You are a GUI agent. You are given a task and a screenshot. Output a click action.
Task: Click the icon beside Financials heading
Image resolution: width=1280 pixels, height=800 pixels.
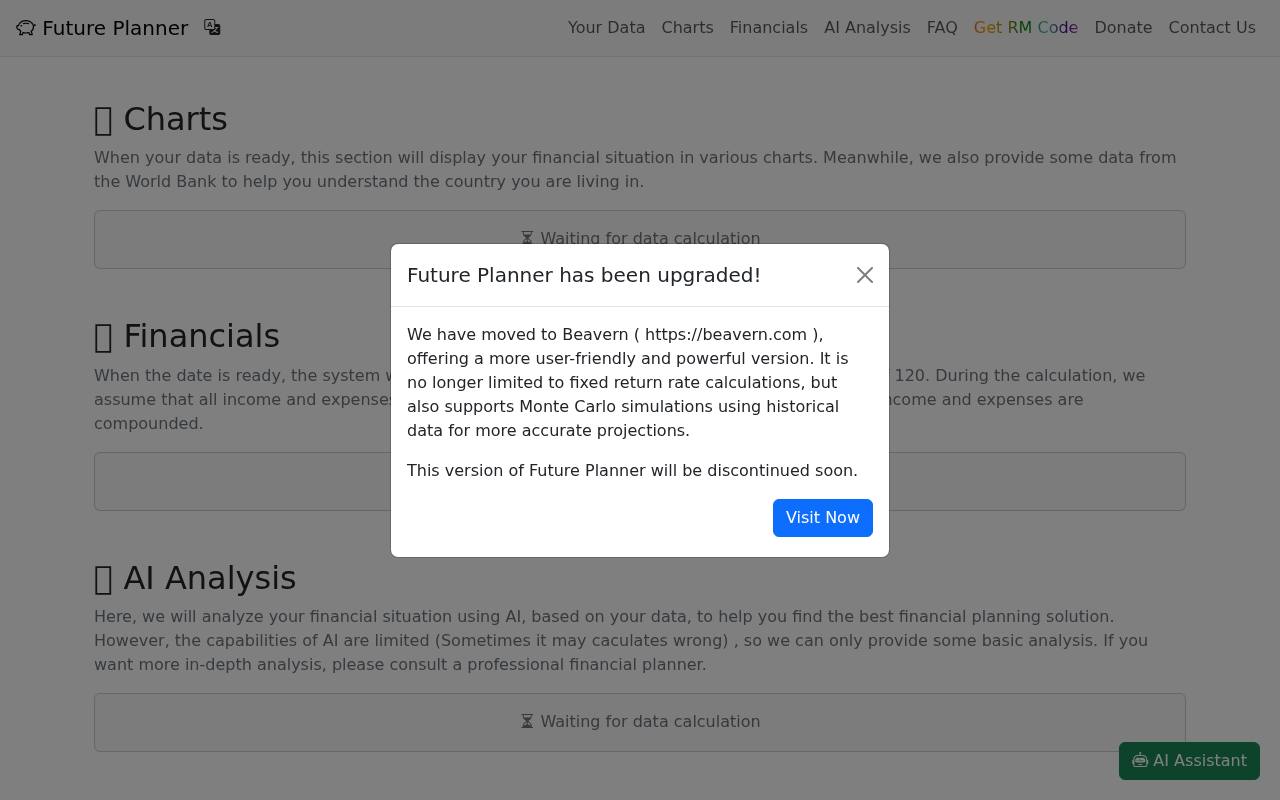pyautogui.click(x=103, y=337)
